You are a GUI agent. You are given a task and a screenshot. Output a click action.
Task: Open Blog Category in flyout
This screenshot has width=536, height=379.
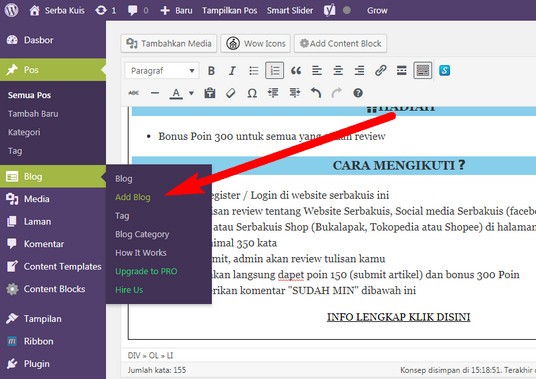pos(142,234)
